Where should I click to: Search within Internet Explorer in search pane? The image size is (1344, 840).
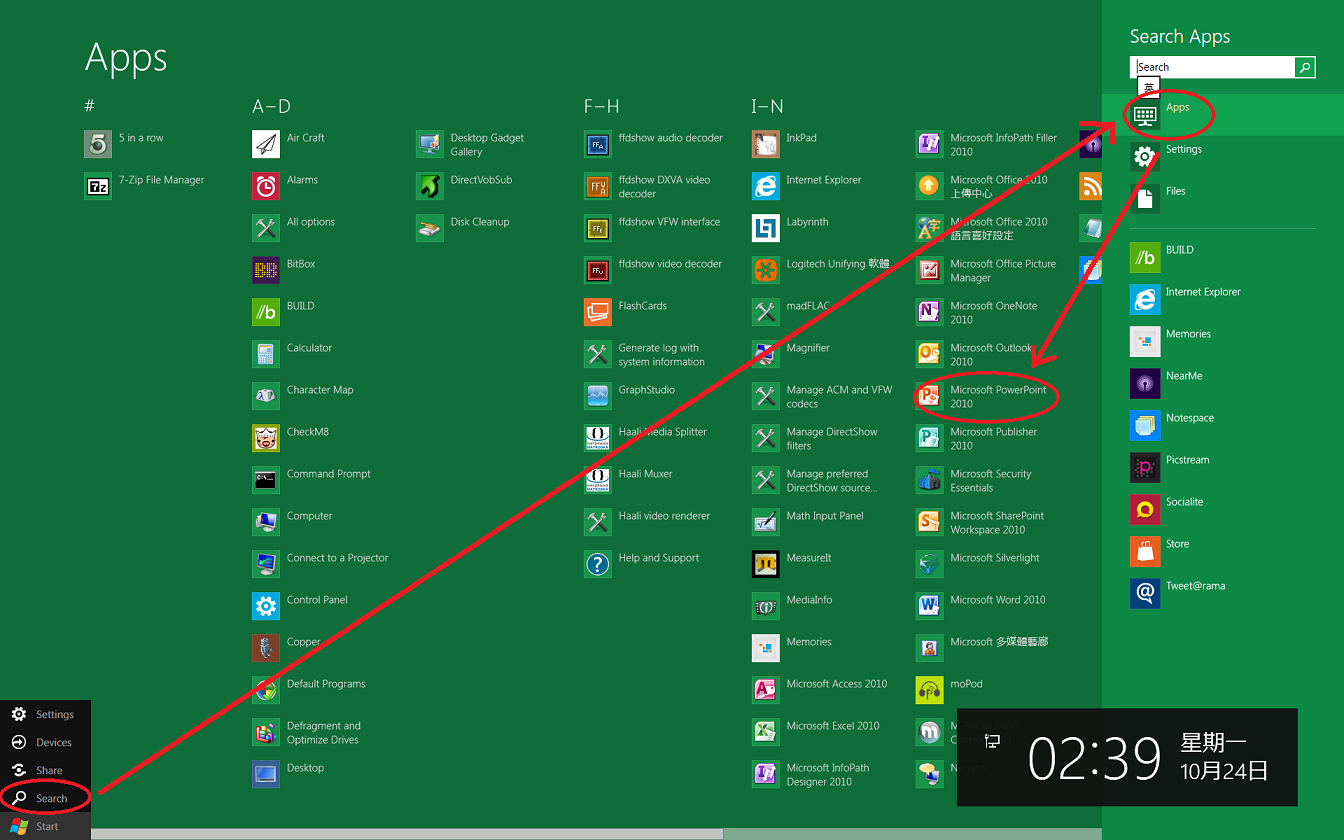tap(1223, 299)
